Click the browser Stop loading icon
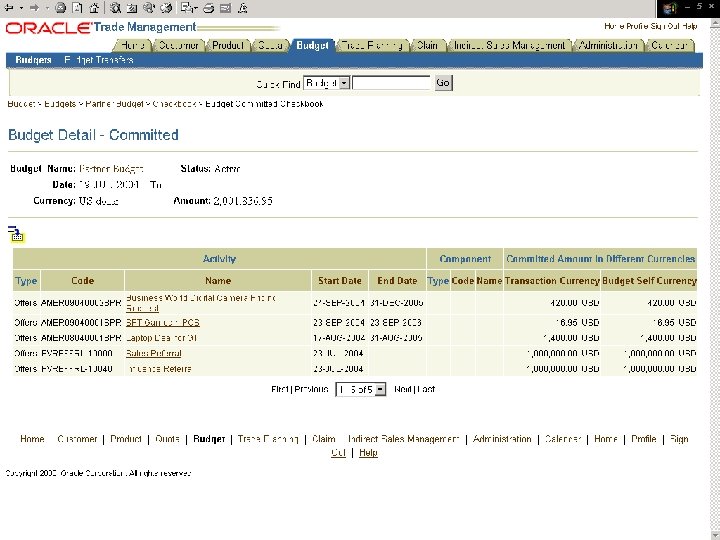Screen dimensions: 720x540 [x=60, y=8]
